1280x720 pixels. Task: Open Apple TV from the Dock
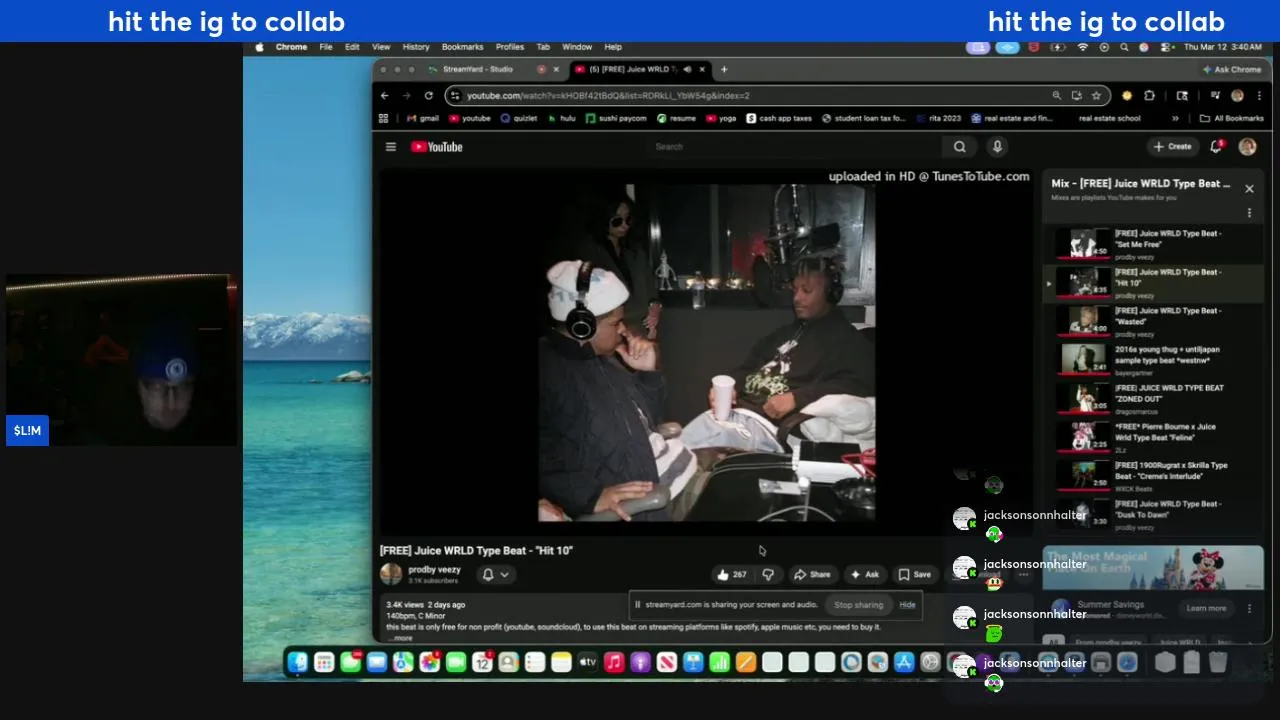coord(588,662)
